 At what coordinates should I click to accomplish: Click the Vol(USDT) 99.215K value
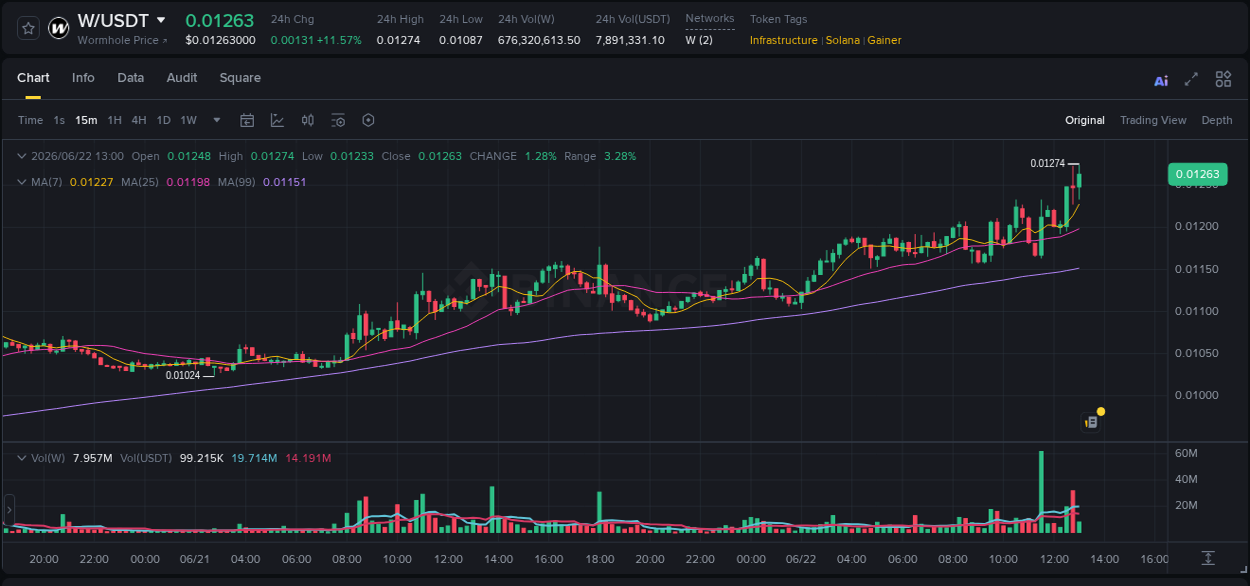click(201, 458)
